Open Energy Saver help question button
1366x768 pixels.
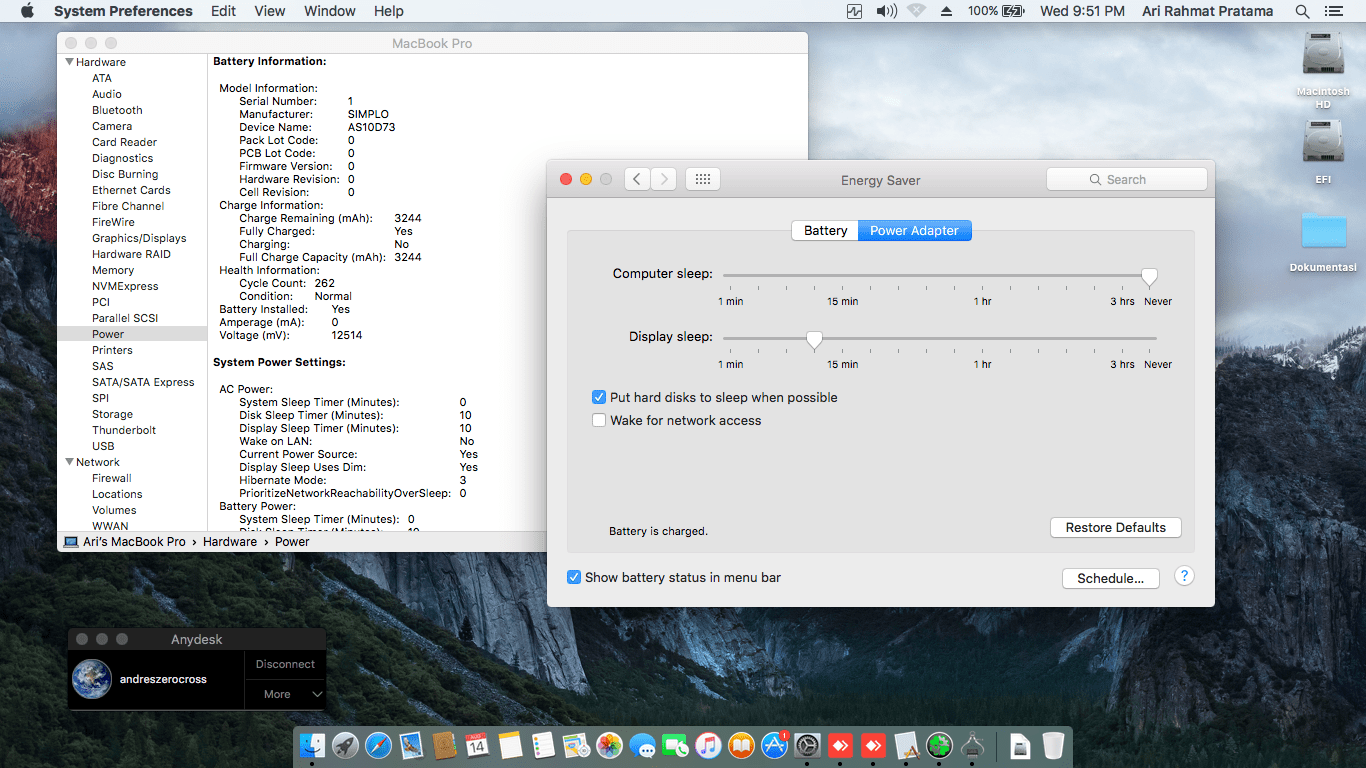click(x=1184, y=576)
